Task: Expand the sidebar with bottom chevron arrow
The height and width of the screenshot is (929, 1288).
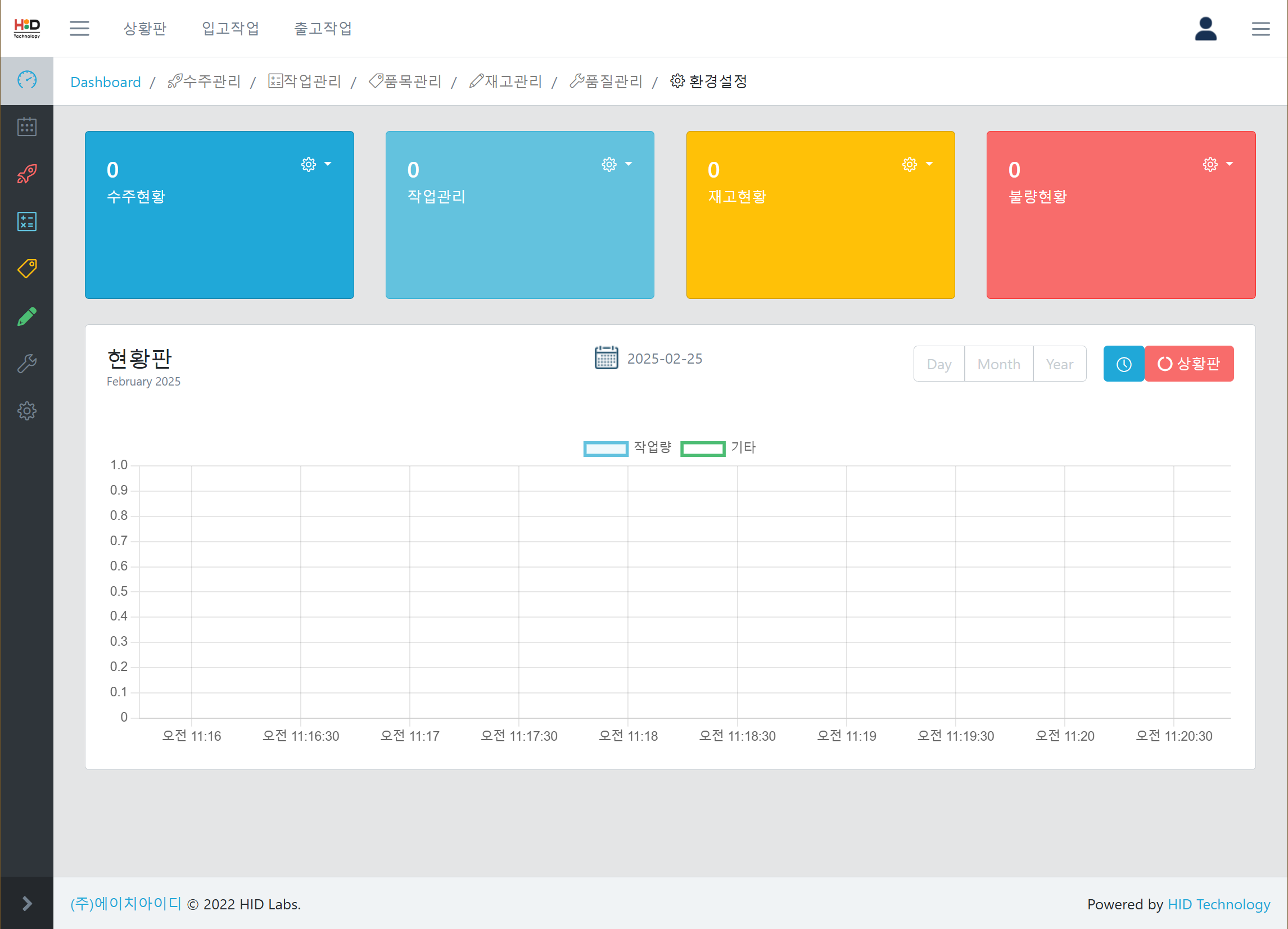Action: point(26,903)
